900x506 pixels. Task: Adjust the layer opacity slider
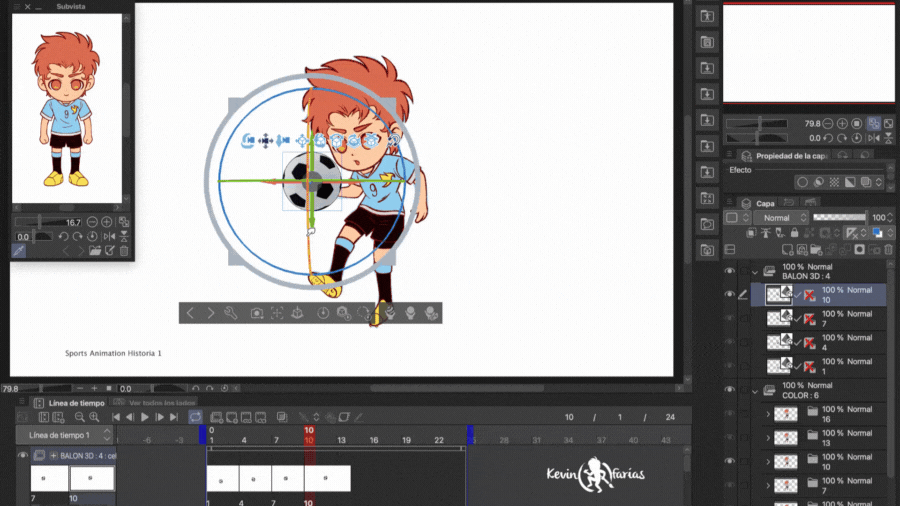pos(840,217)
